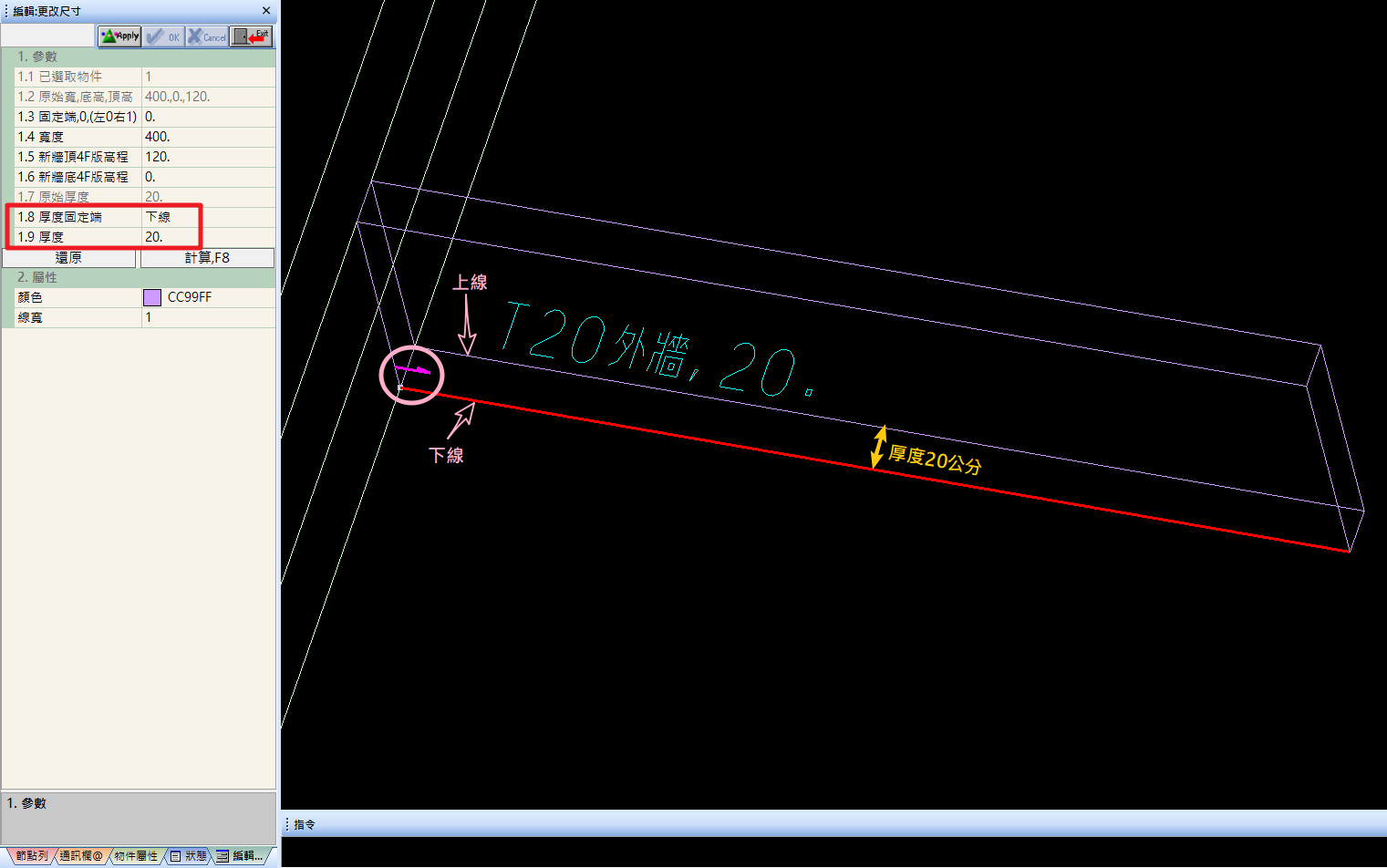Click the 指令 command bar
Viewport: 1387px width, 868px height.
834,824
